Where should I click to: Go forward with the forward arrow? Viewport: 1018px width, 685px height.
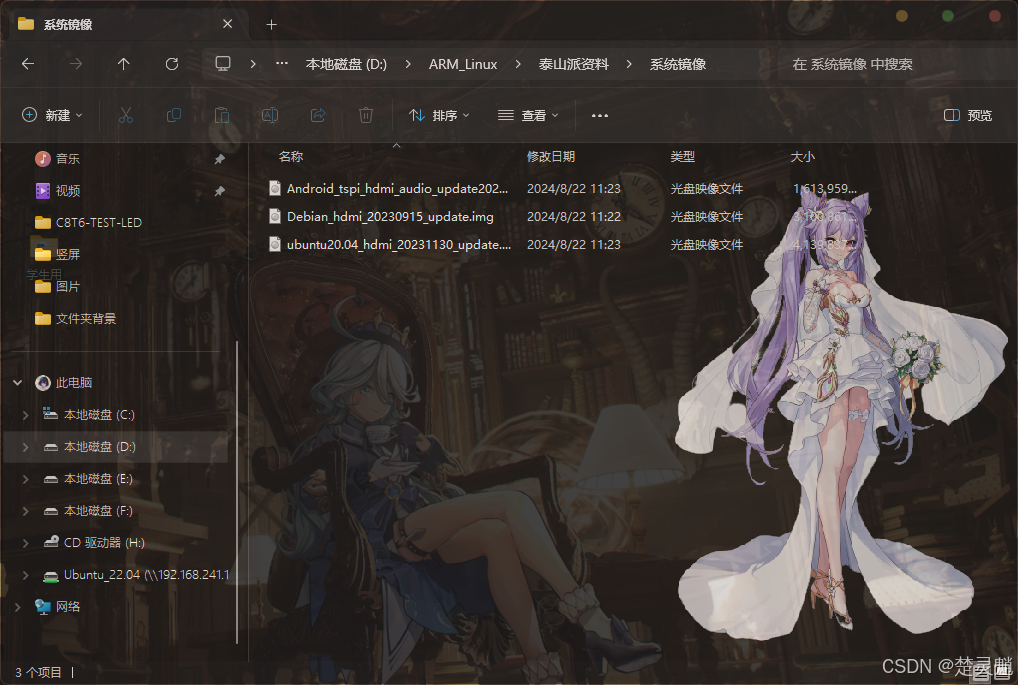click(76, 64)
